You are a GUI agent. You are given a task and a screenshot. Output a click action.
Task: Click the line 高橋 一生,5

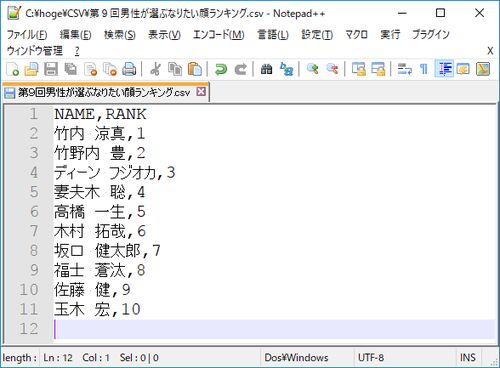99,212
